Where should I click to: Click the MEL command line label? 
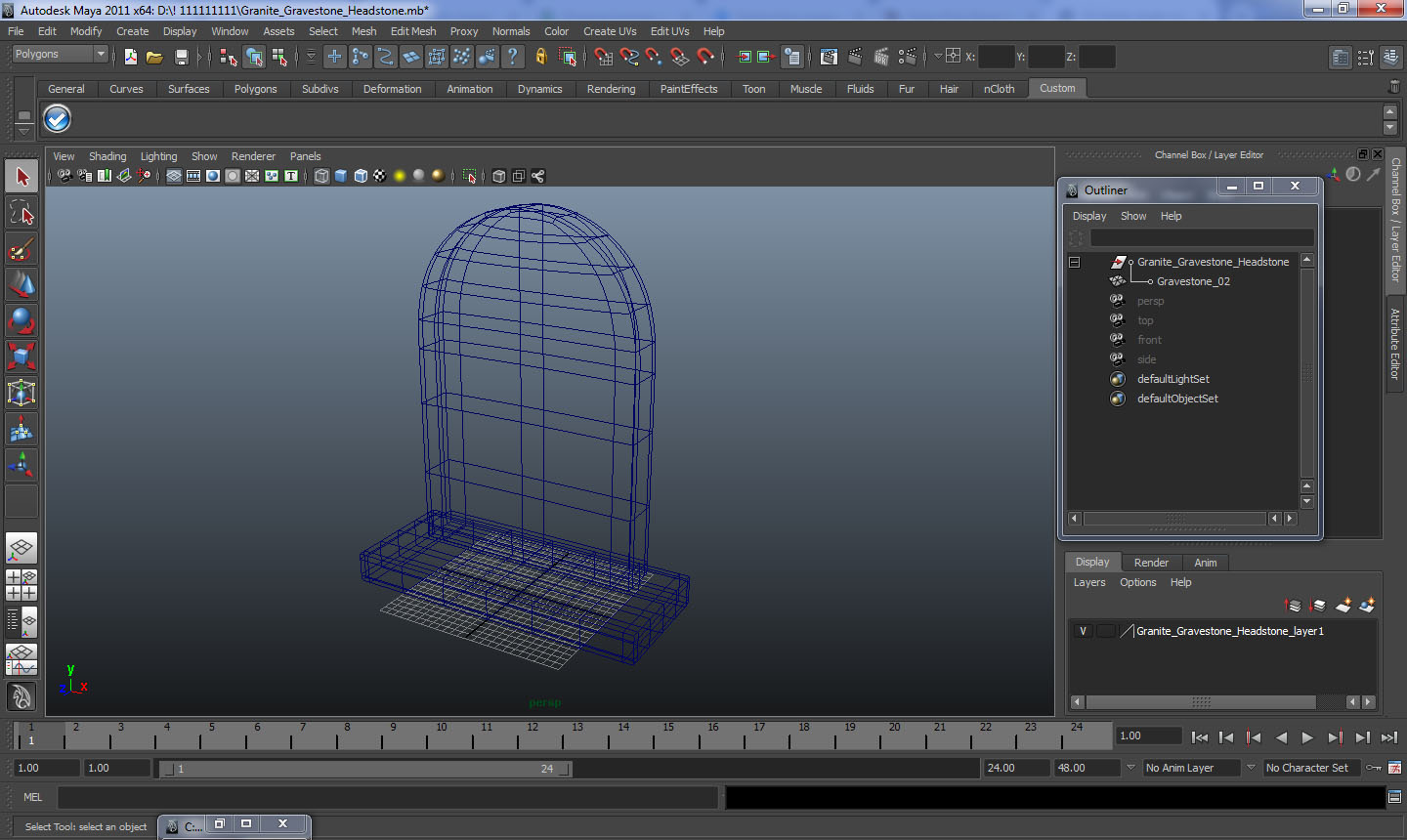[32, 797]
